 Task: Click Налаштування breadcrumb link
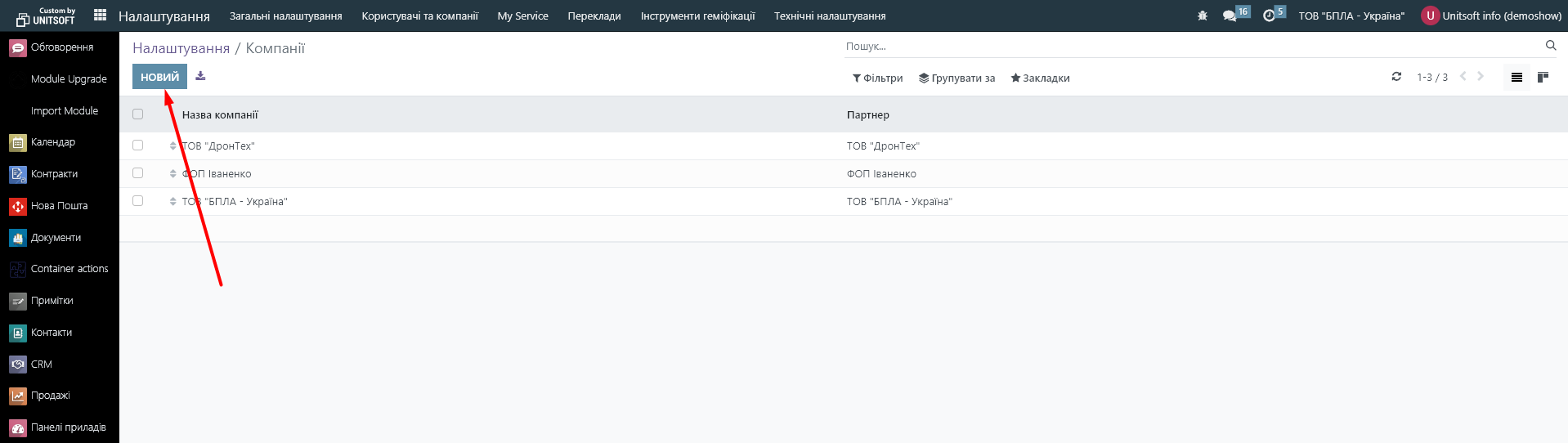181,48
